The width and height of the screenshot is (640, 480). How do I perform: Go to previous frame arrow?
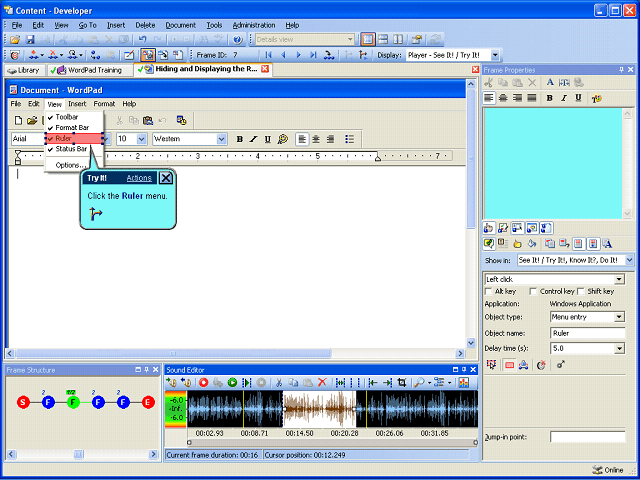pos(283,55)
